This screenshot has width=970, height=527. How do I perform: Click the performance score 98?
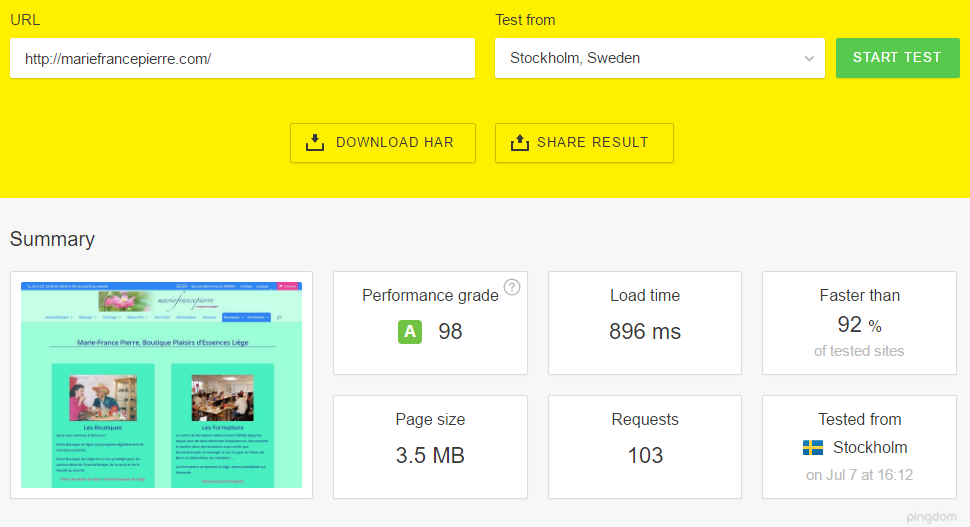tap(450, 332)
